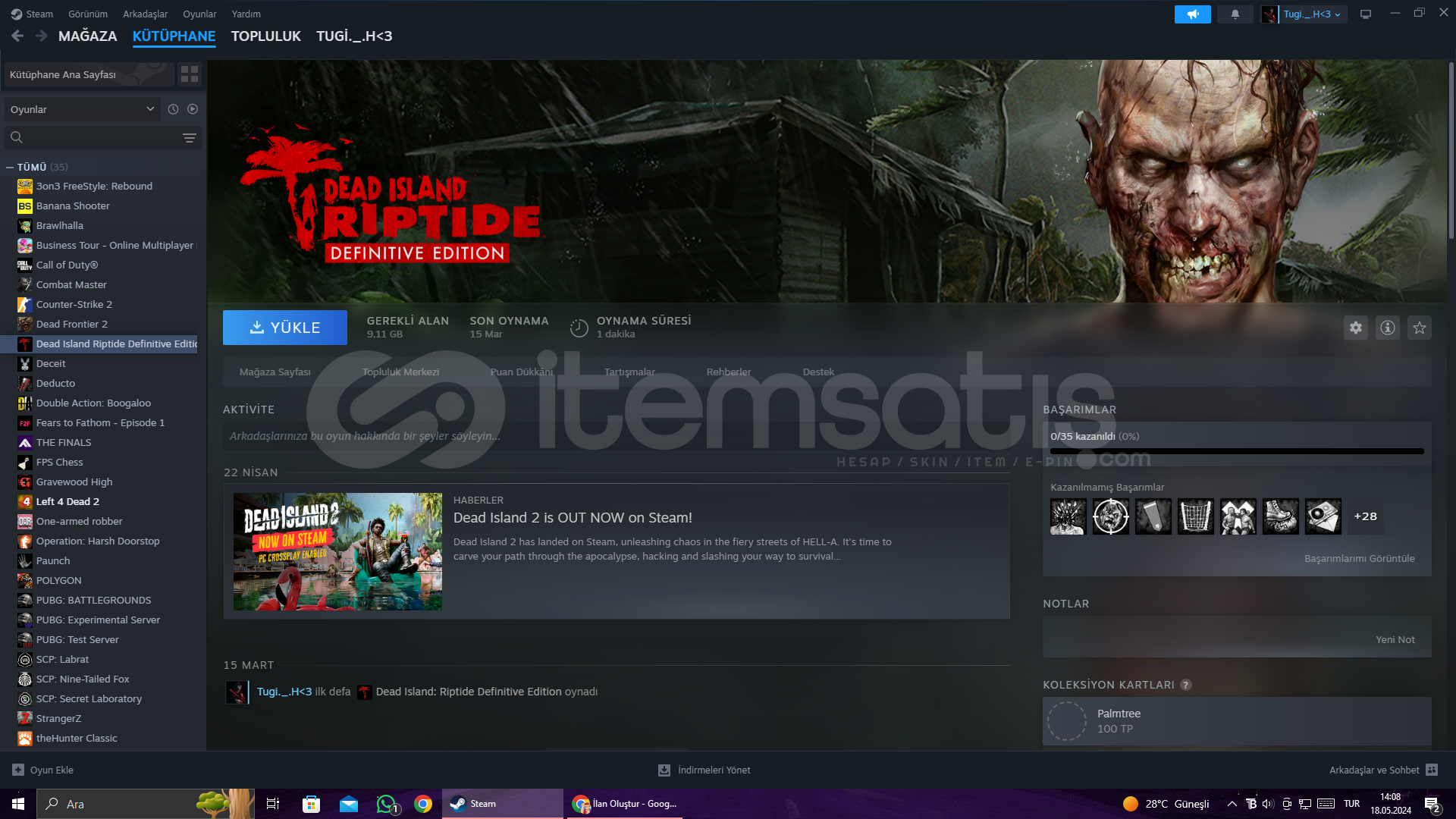Open the announcements megaphone button

coord(1192,14)
